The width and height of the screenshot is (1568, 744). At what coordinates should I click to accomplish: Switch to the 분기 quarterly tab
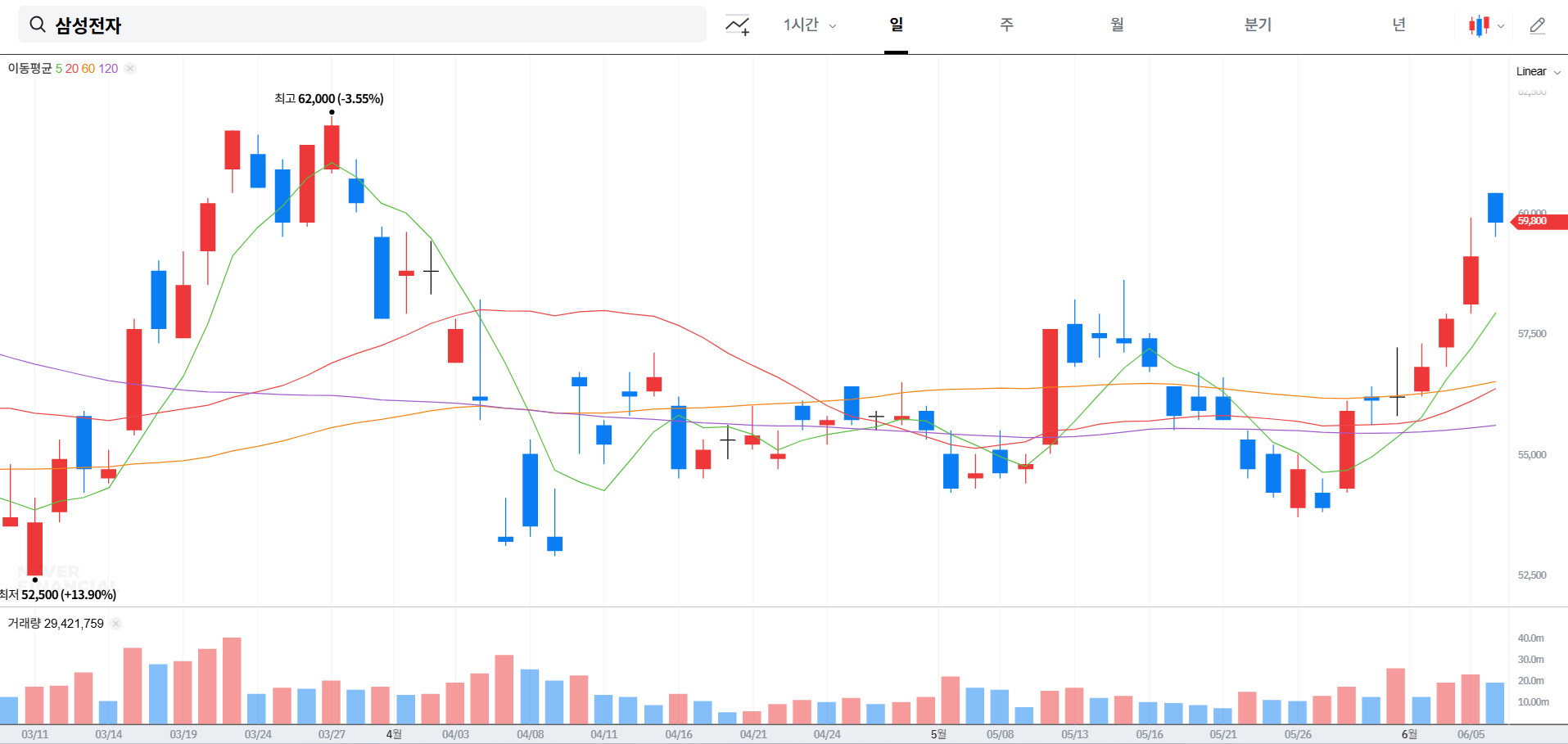1258,25
